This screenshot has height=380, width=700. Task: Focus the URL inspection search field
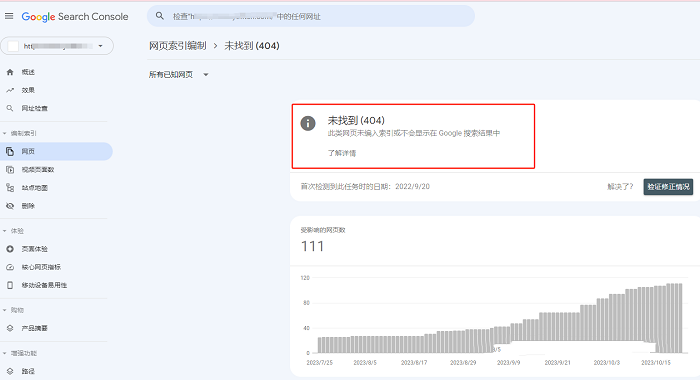[311, 17]
